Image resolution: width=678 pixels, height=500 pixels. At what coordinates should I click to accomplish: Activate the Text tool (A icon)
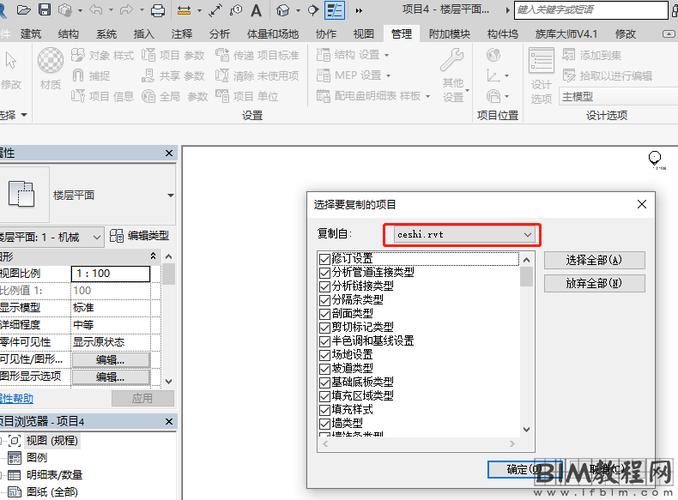(256, 10)
